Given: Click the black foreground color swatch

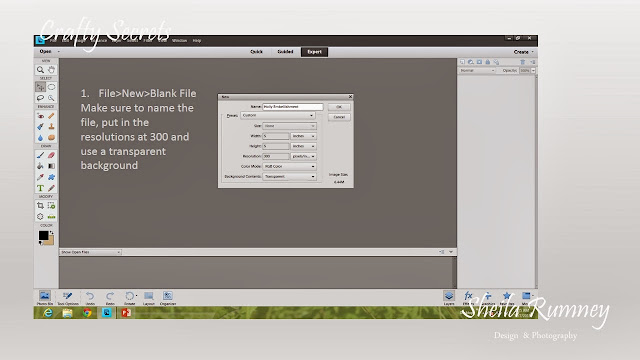Looking at the screenshot, I should tap(43, 236).
